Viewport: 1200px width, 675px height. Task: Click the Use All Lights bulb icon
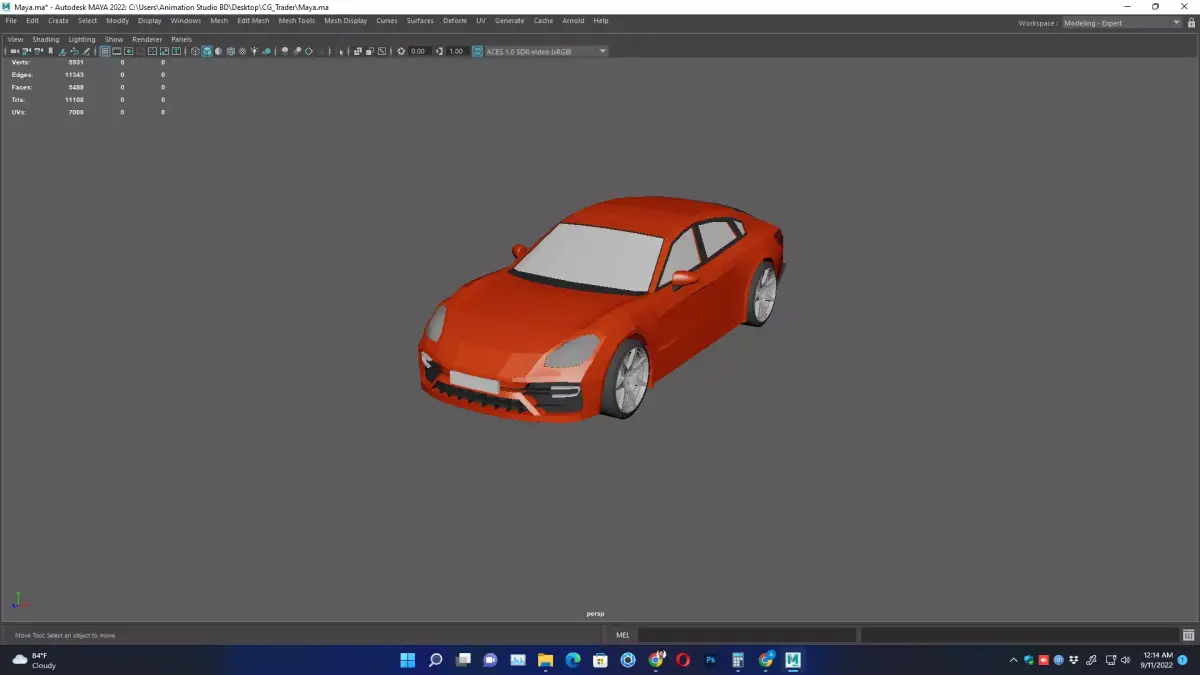255,51
